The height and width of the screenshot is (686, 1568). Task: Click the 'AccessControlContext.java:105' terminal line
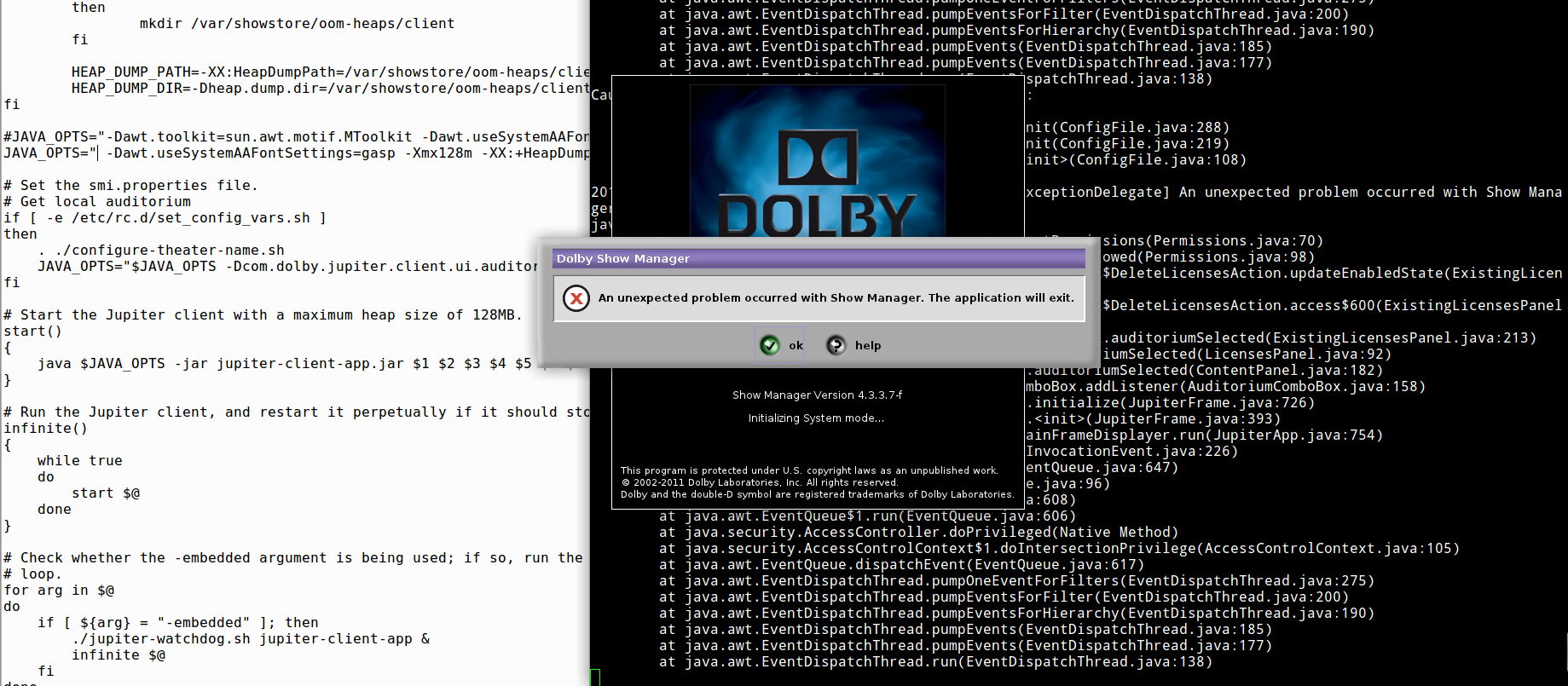1059,549
